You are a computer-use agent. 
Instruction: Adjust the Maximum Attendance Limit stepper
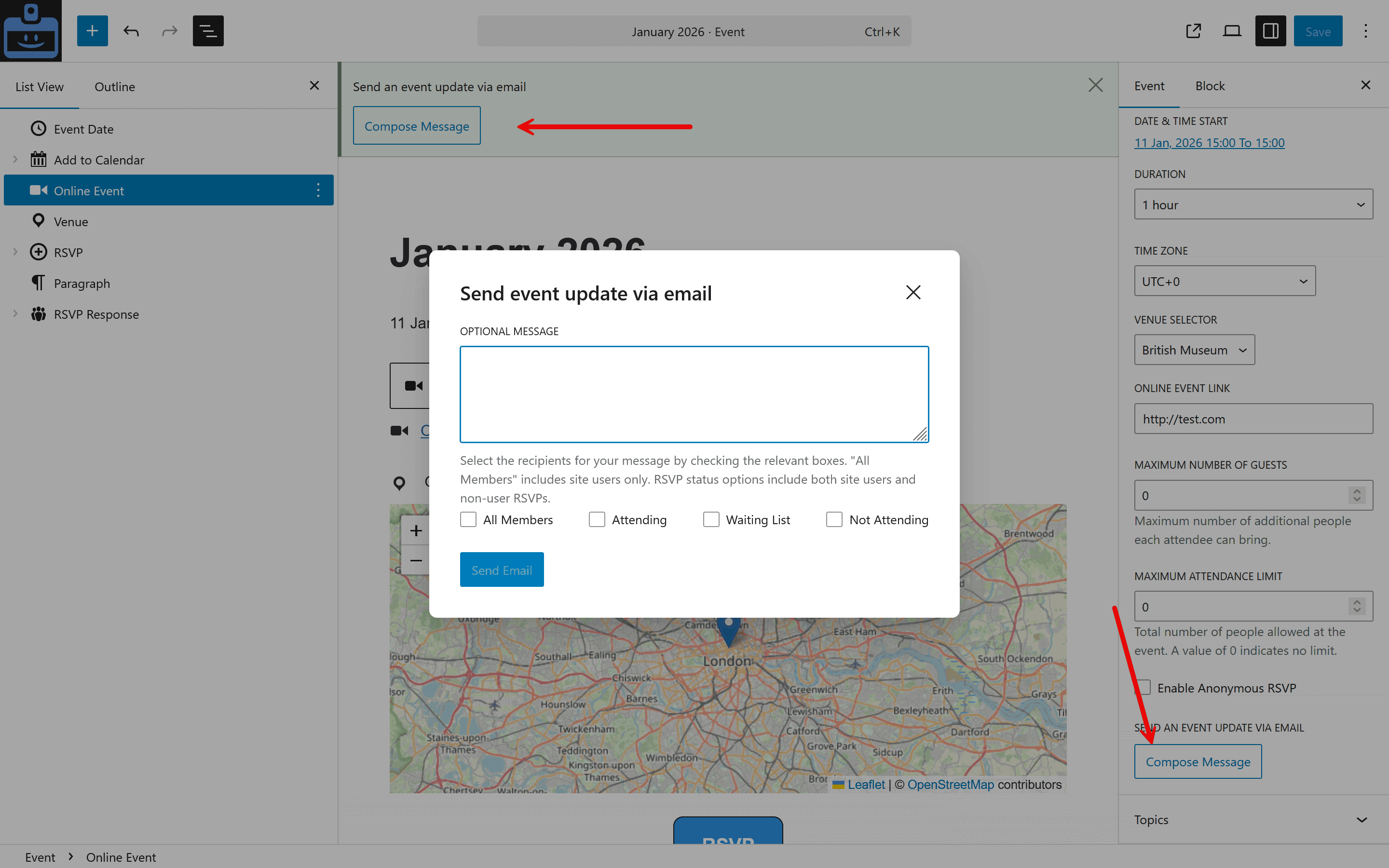click(x=1357, y=606)
